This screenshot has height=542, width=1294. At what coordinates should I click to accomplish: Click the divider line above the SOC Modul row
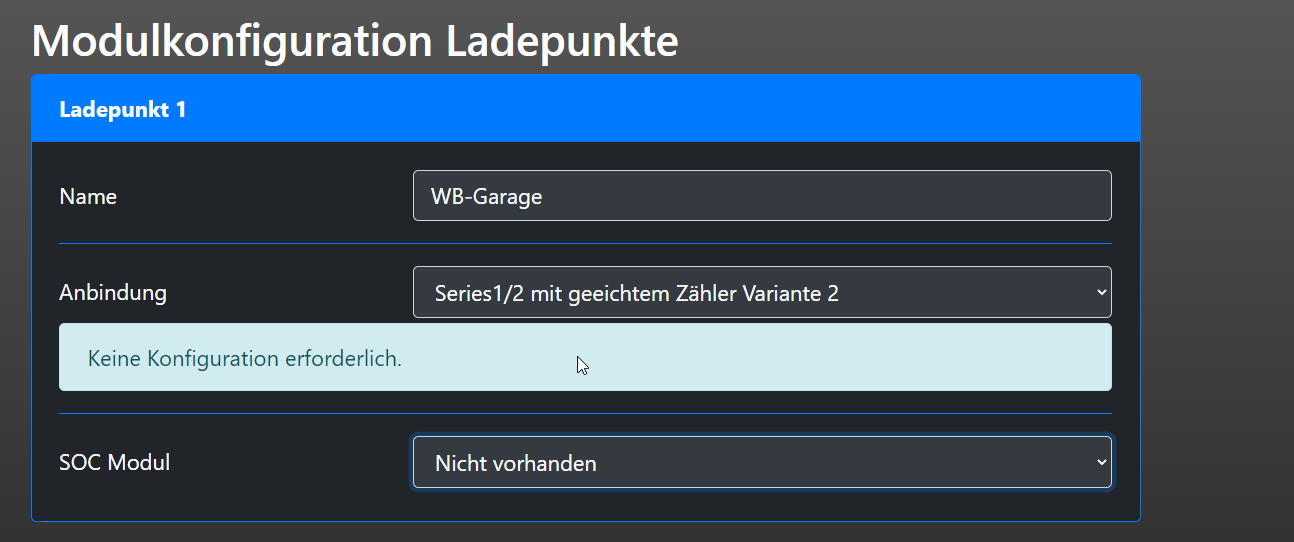pos(585,414)
